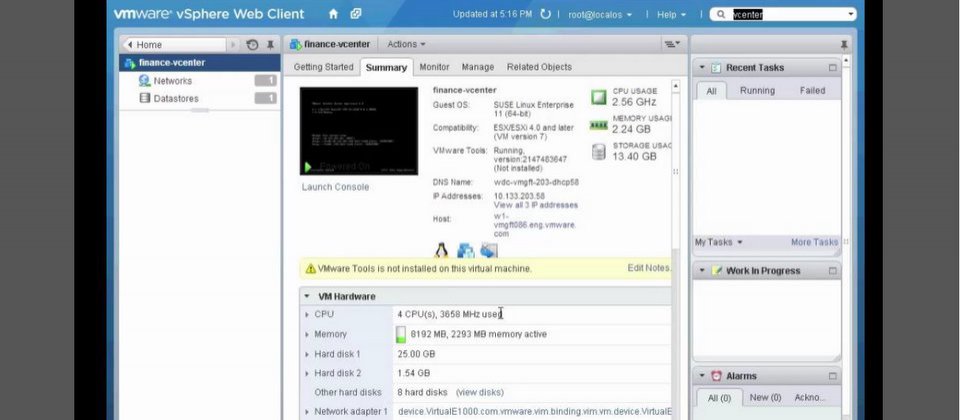The width and height of the screenshot is (960, 420).
Task: Click the Alarms bell icon
Action: tap(716, 376)
